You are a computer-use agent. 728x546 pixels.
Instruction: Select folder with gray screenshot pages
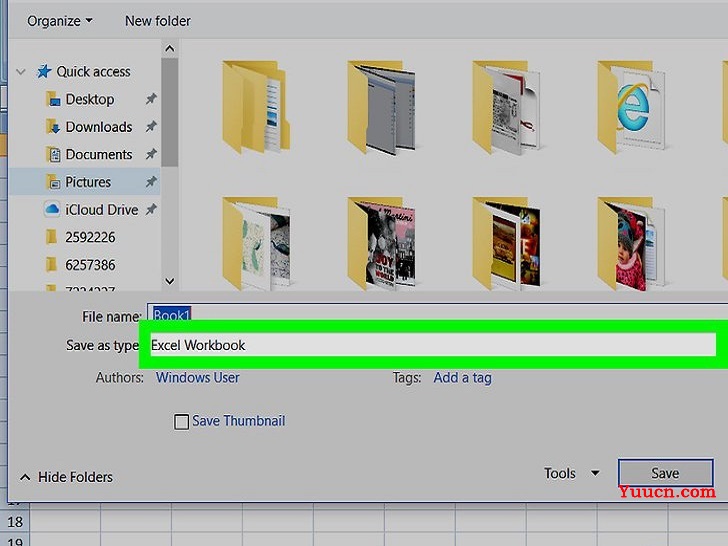(381, 107)
